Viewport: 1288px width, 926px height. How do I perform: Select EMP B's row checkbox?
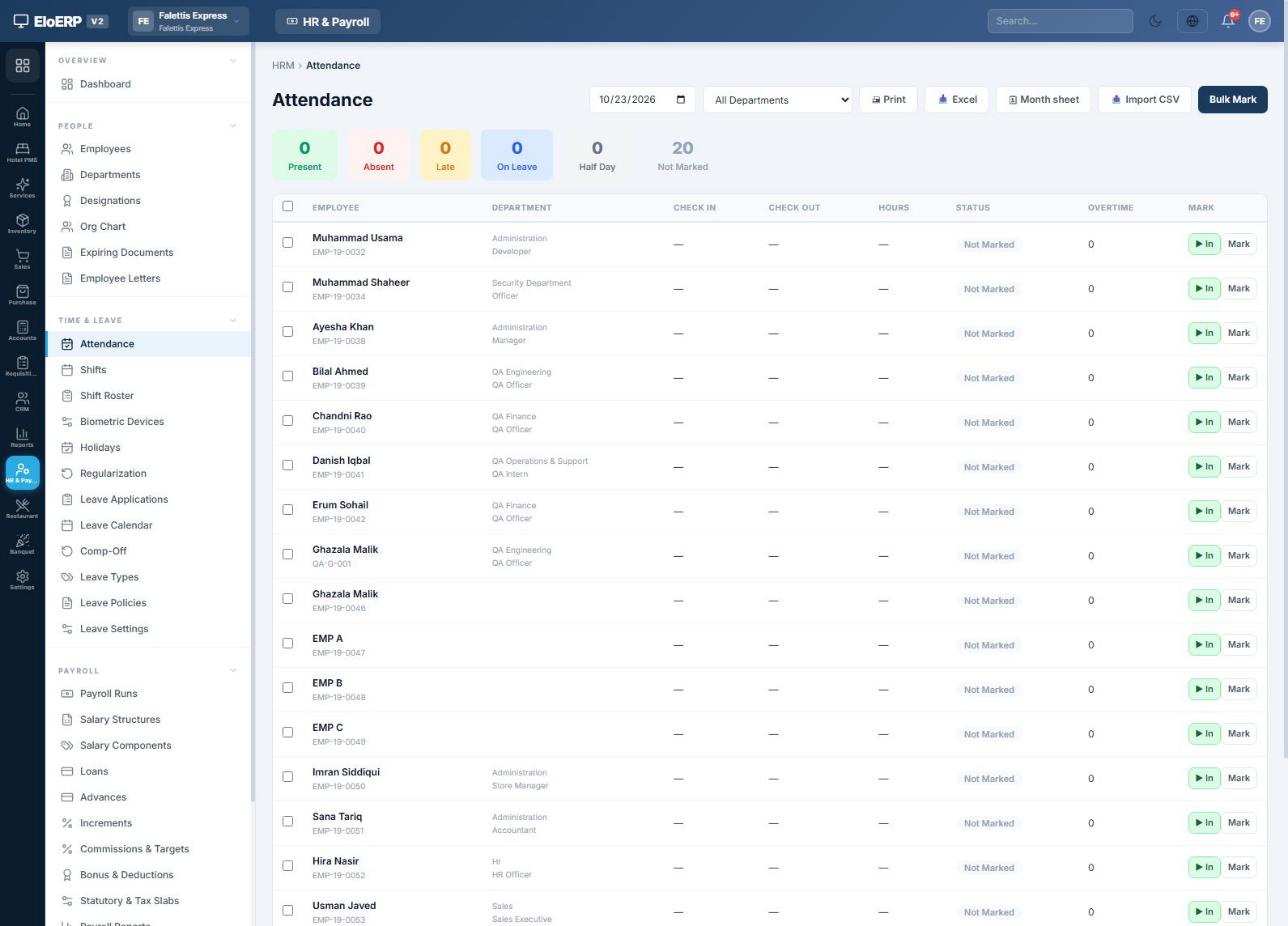[288, 687]
